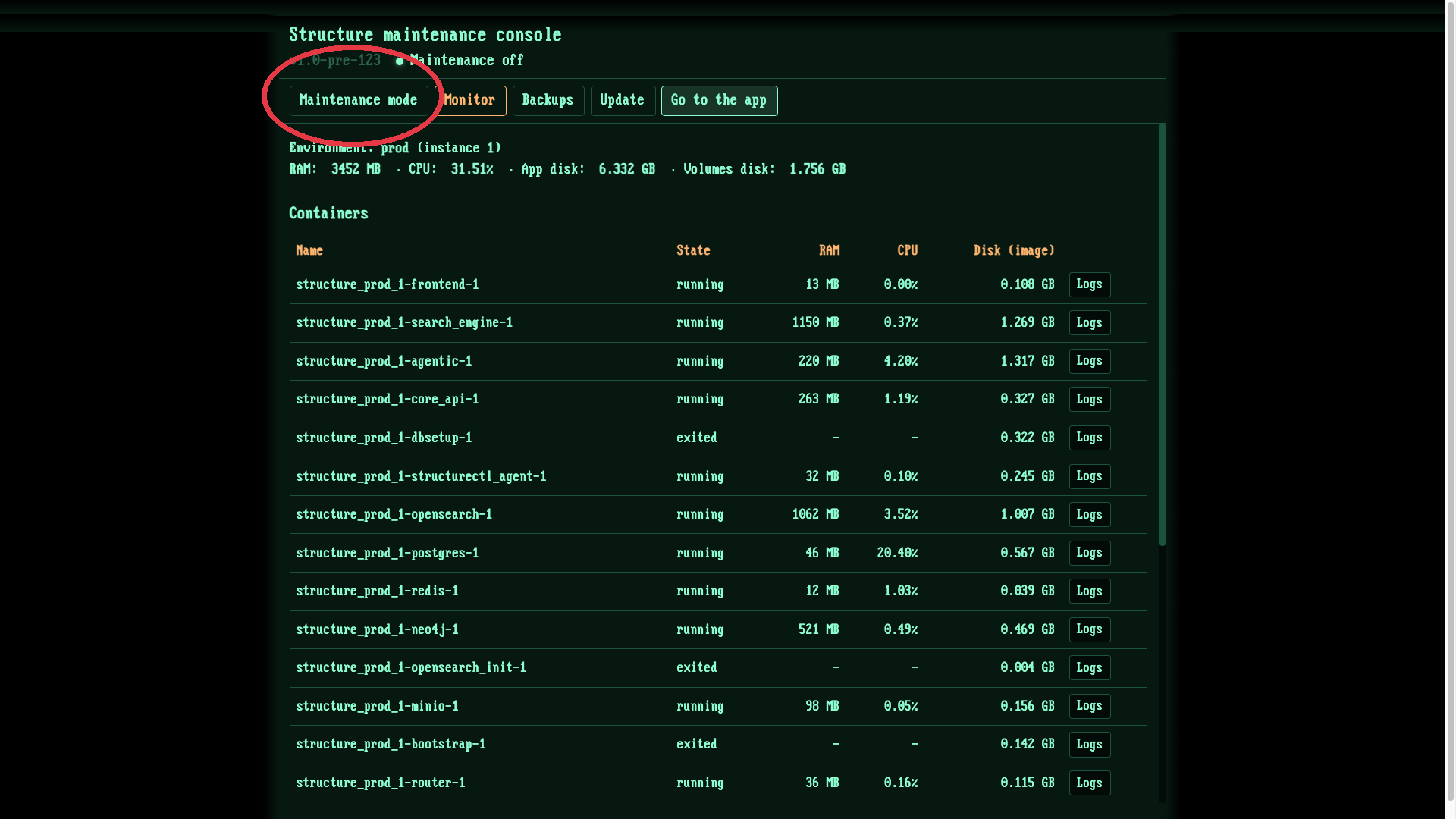Open Logs for postgres-1 container

click(1089, 553)
